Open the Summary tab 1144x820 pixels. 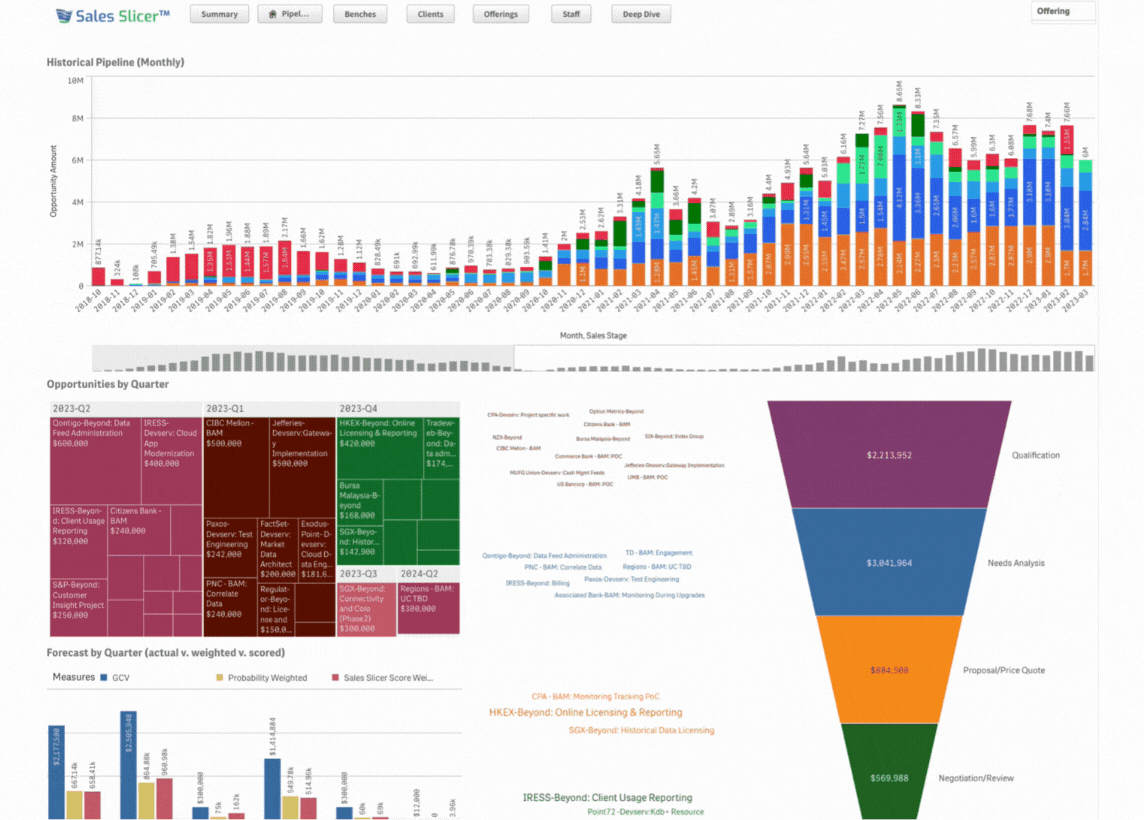click(x=219, y=14)
